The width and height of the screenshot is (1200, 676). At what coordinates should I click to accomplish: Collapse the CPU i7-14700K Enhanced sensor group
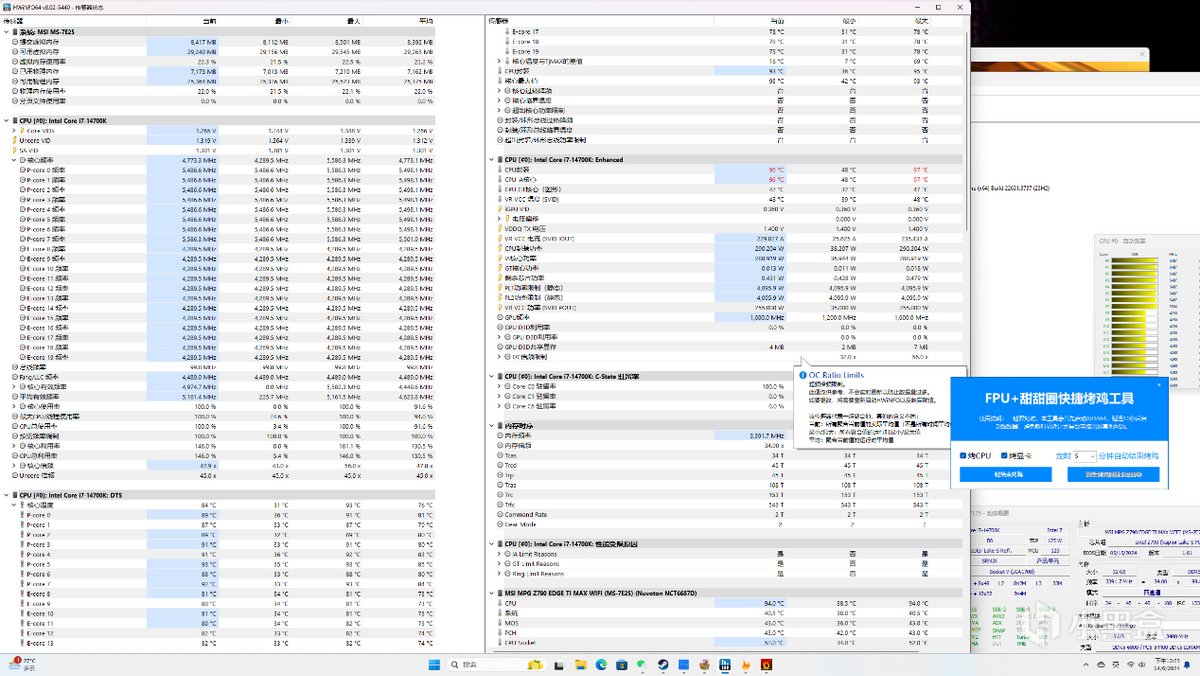click(x=491, y=159)
